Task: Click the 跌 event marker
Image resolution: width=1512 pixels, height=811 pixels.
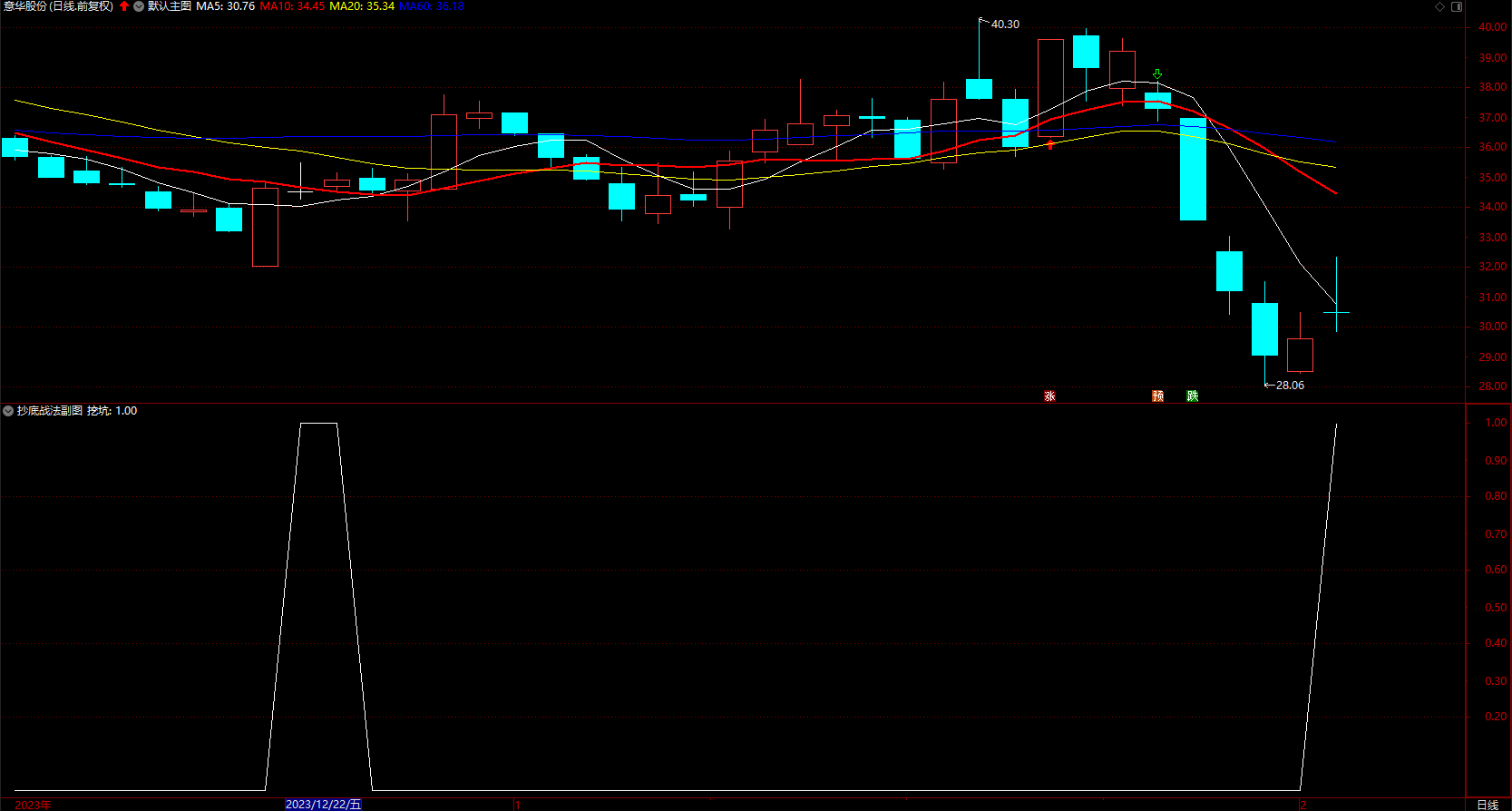Action: point(1193,396)
